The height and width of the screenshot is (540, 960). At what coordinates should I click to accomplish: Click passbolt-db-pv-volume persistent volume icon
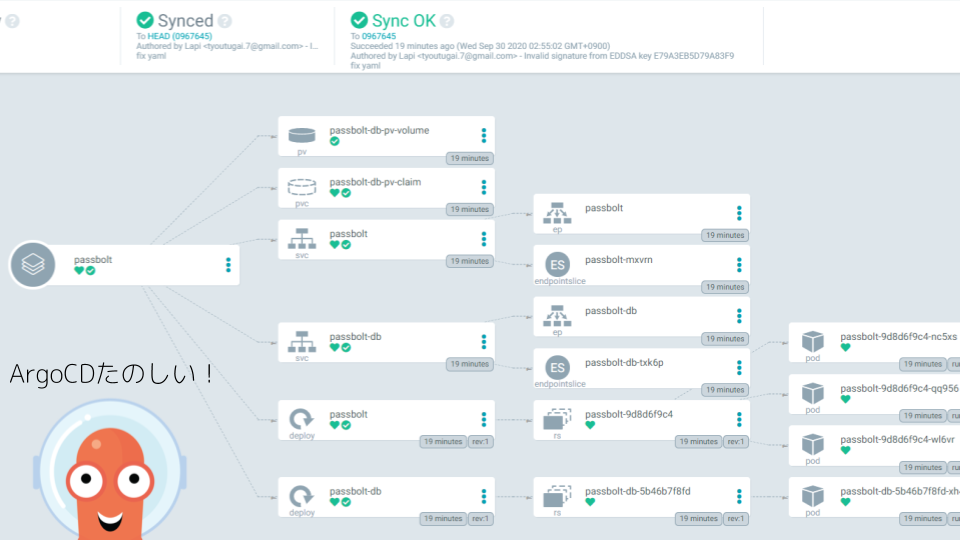[x=302, y=135]
